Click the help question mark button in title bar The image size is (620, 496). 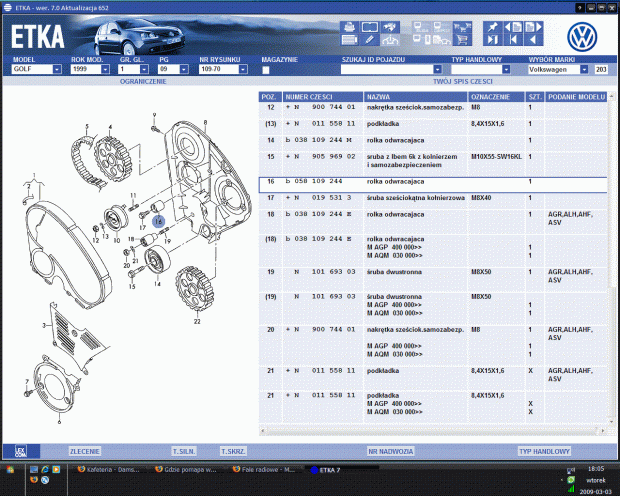[580, 8]
